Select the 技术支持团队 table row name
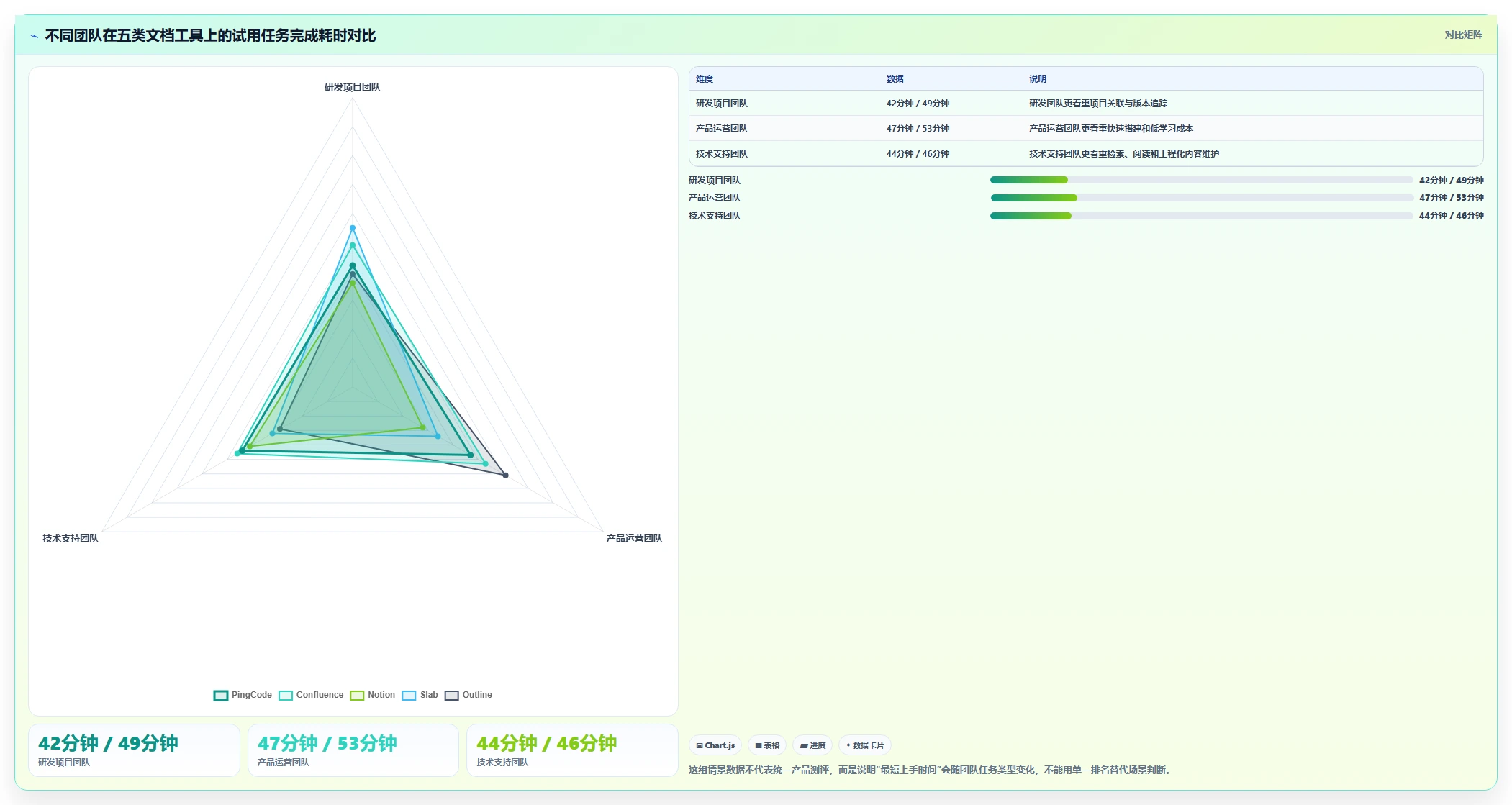Image resolution: width=1512 pixels, height=805 pixels. coord(722,154)
